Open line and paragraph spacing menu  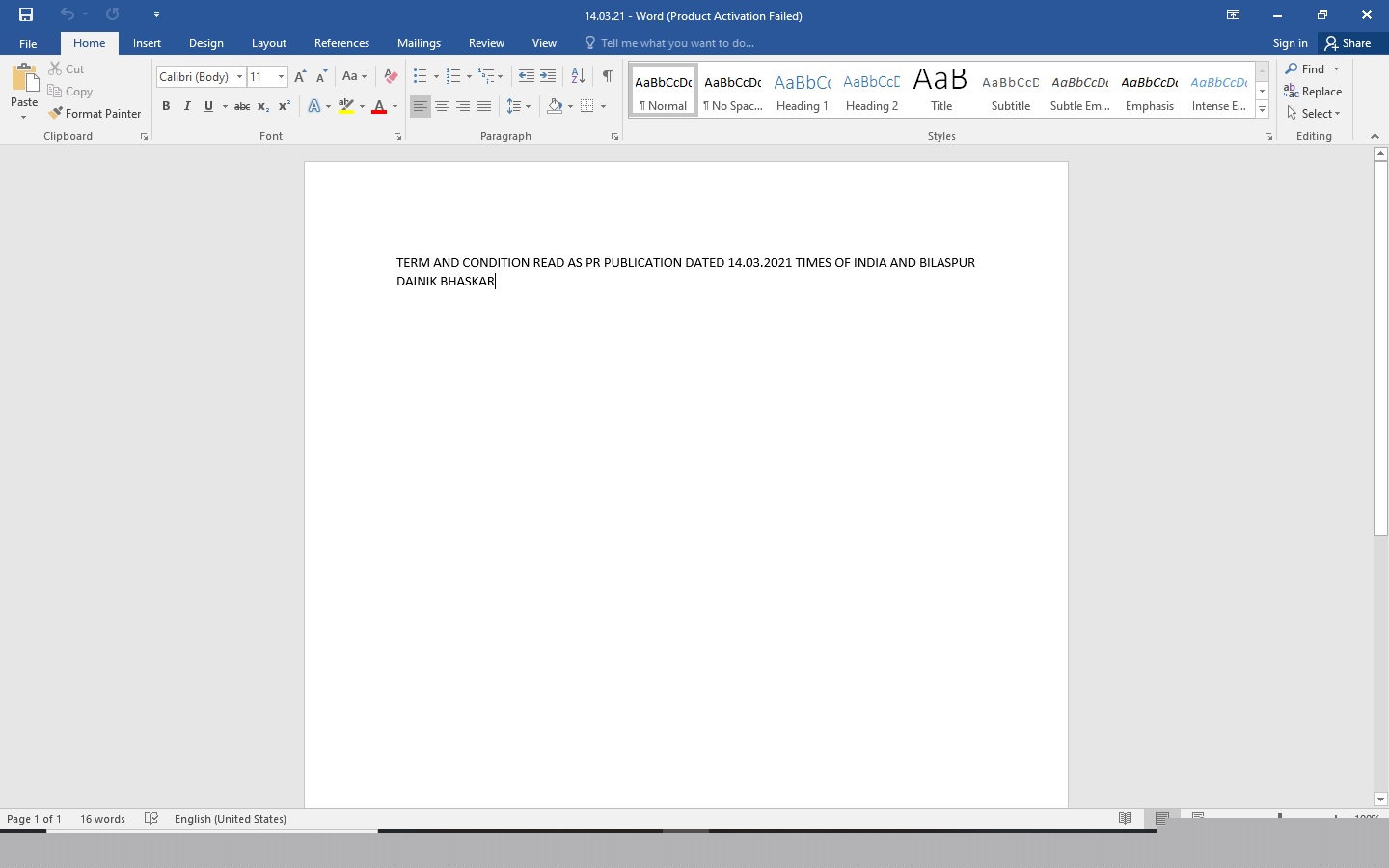519,106
